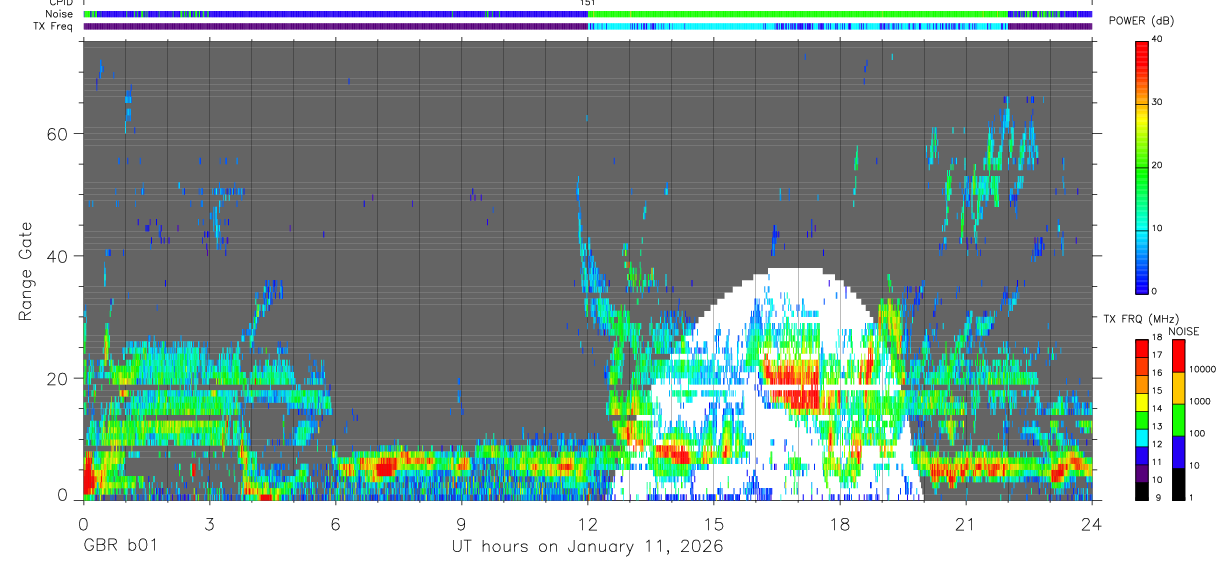Click the green 13-14 MHz TX FRQ swatch
Image resolution: width=1228 pixels, height=567 pixels.
click(1142, 420)
